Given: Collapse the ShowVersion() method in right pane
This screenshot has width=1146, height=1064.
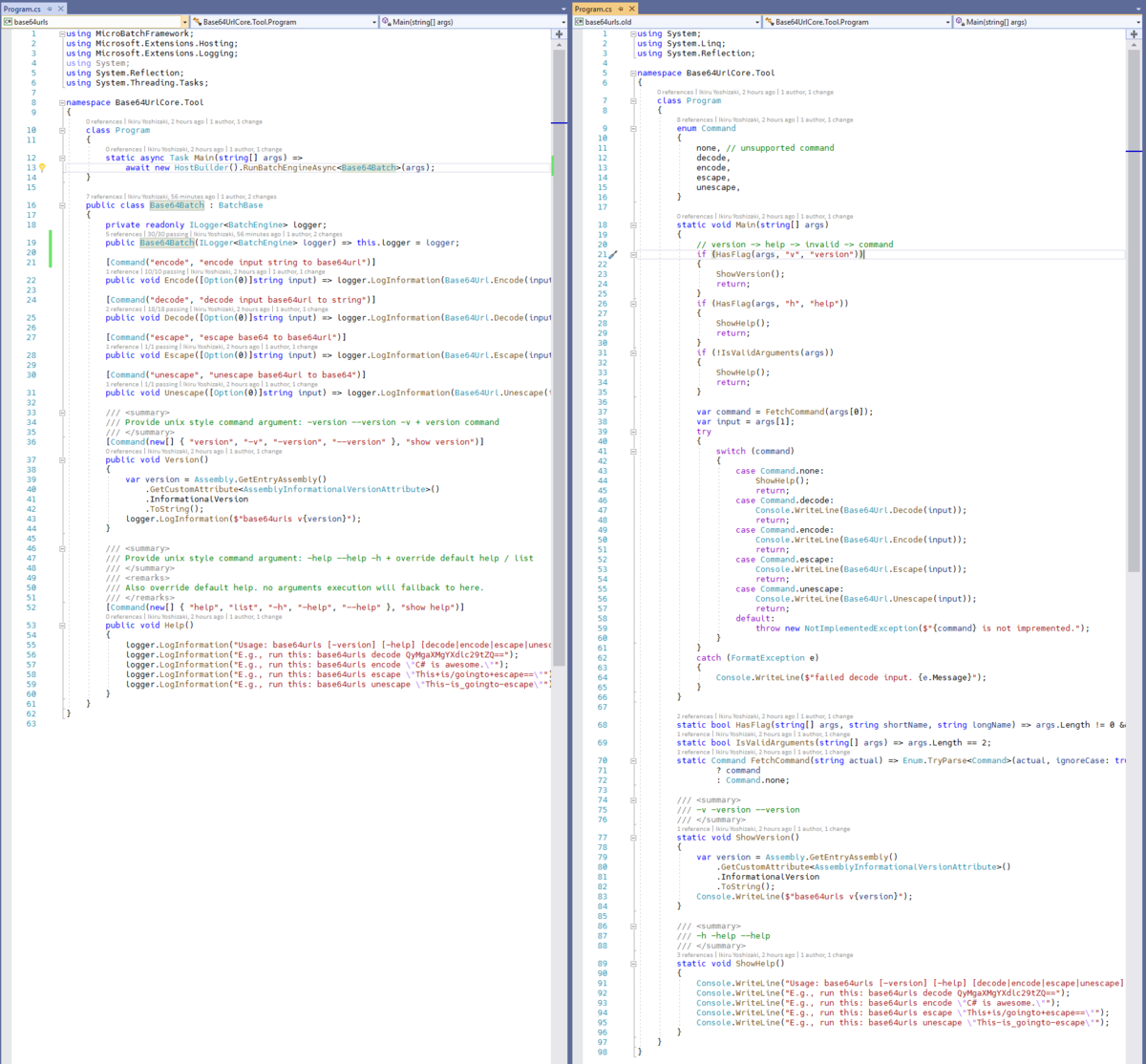Looking at the screenshot, I should pos(633,838).
